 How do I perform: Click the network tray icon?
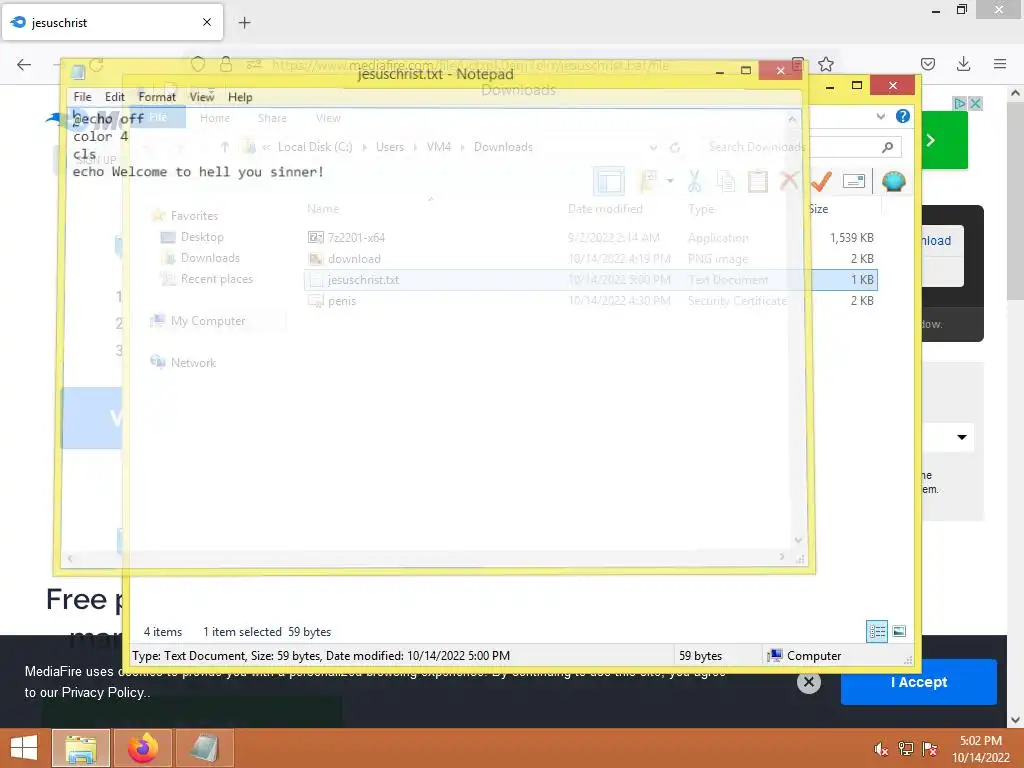point(905,748)
